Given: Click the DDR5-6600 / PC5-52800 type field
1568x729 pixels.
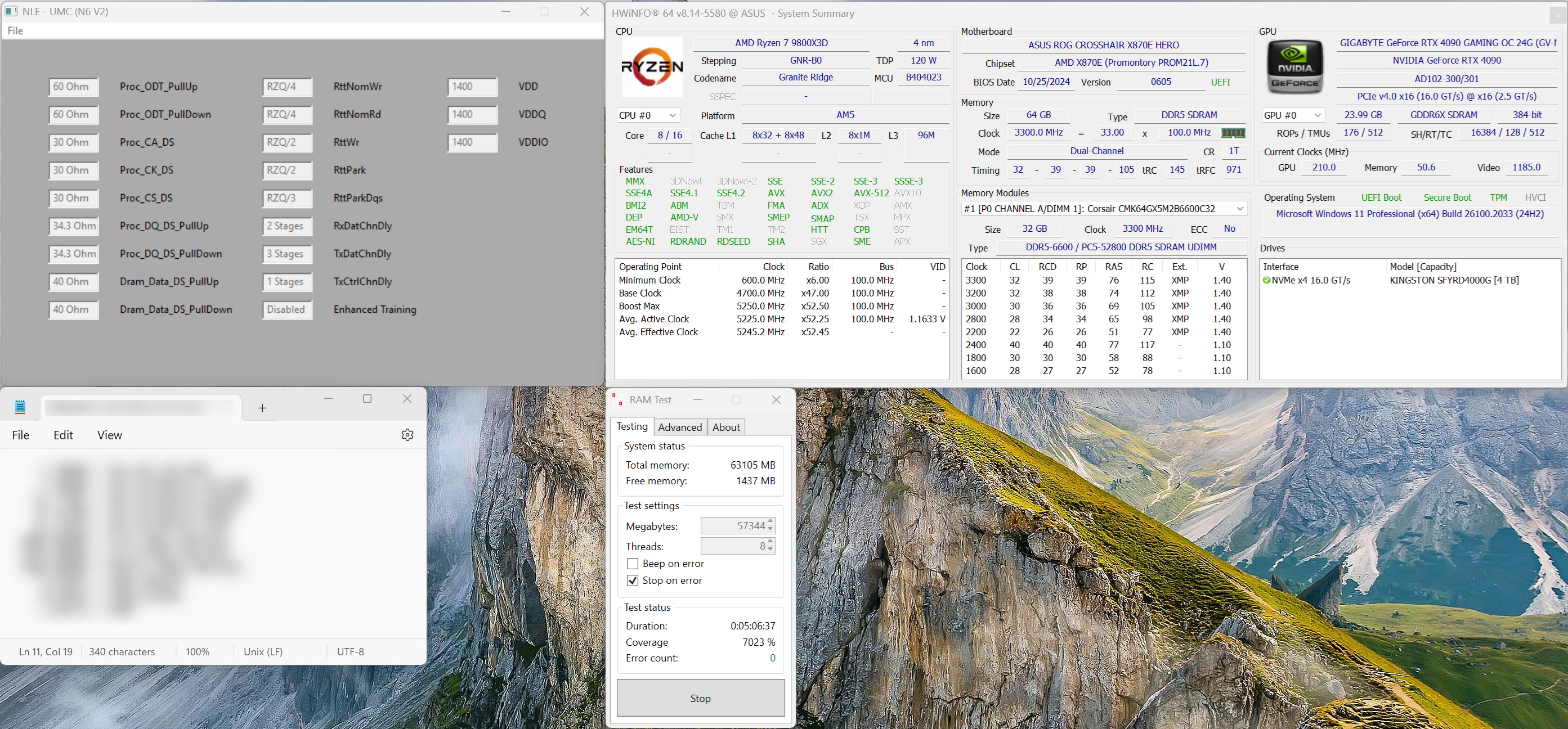Looking at the screenshot, I should pos(1121,247).
